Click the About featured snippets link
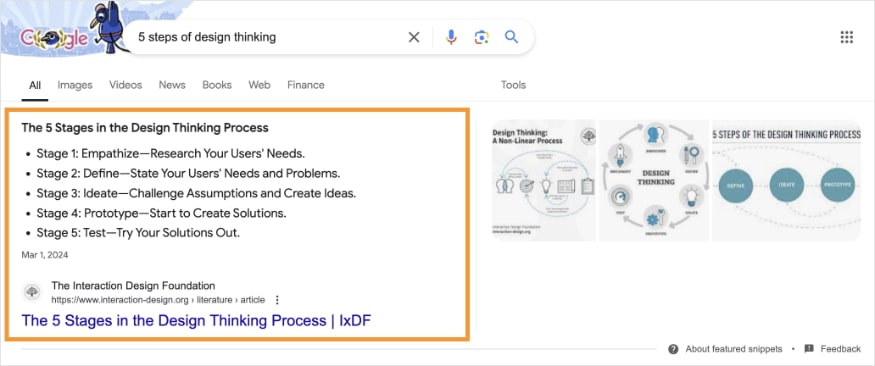Image resolution: width=875 pixels, height=366 pixels. tap(734, 349)
